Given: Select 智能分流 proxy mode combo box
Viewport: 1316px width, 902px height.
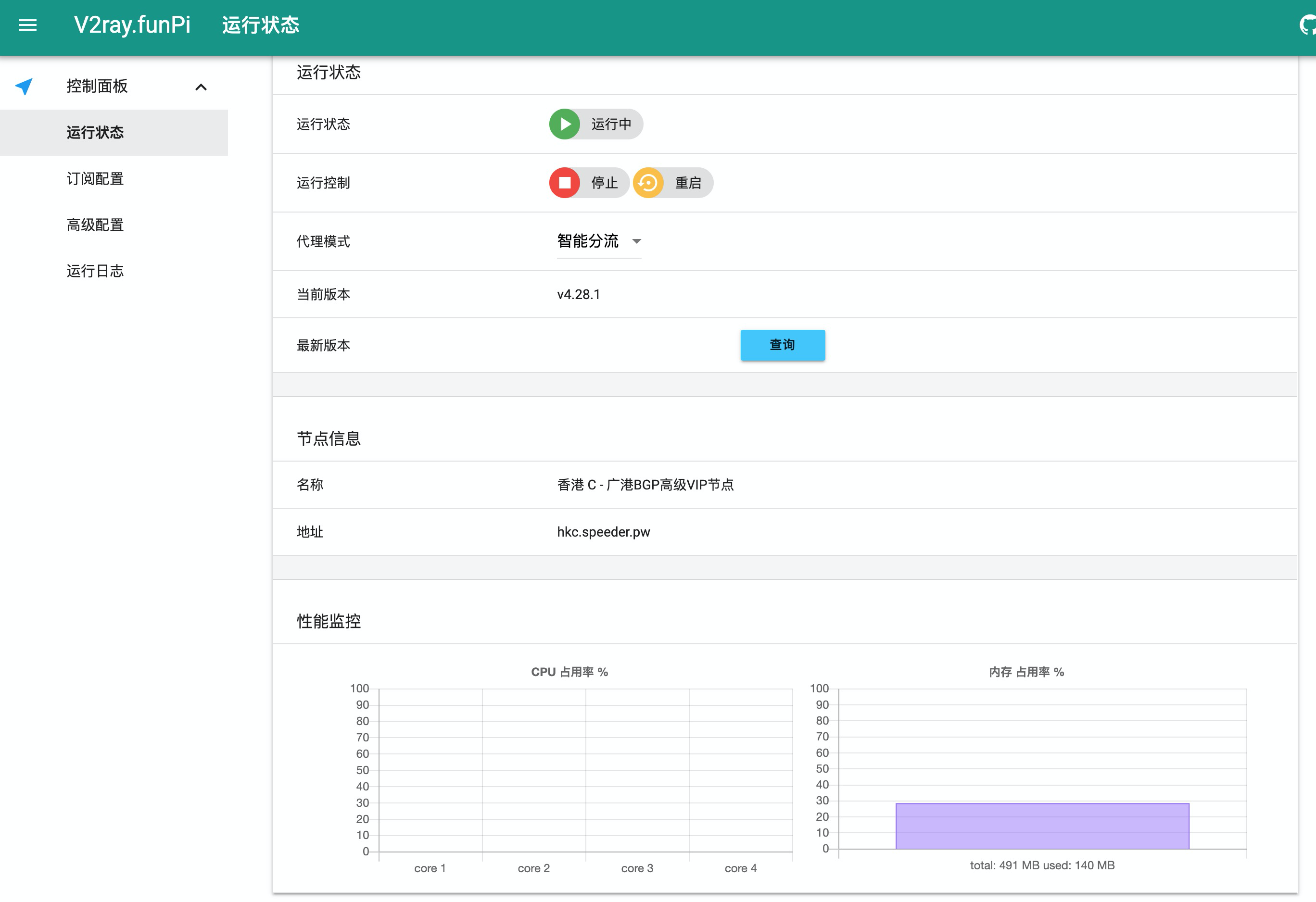Looking at the screenshot, I should 588,242.
